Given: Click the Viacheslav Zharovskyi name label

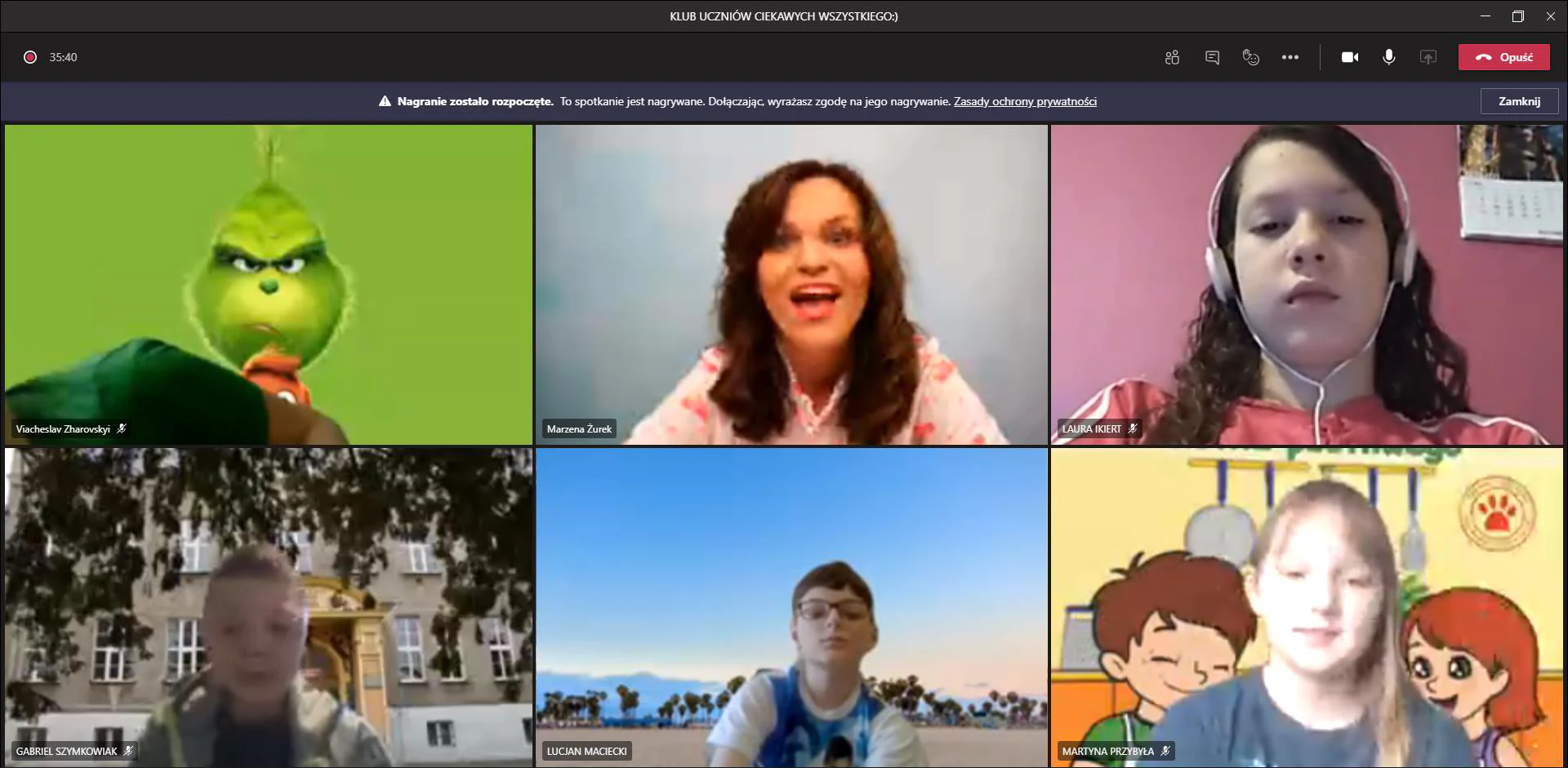Looking at the screenshot, I should coord(63,428).
